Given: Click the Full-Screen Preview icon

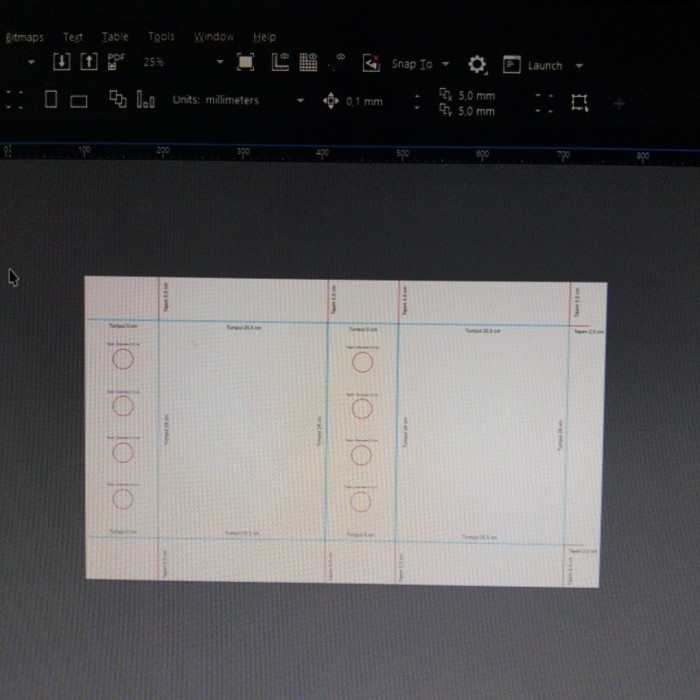Looking at the screenshot, I should pos(246,63).
